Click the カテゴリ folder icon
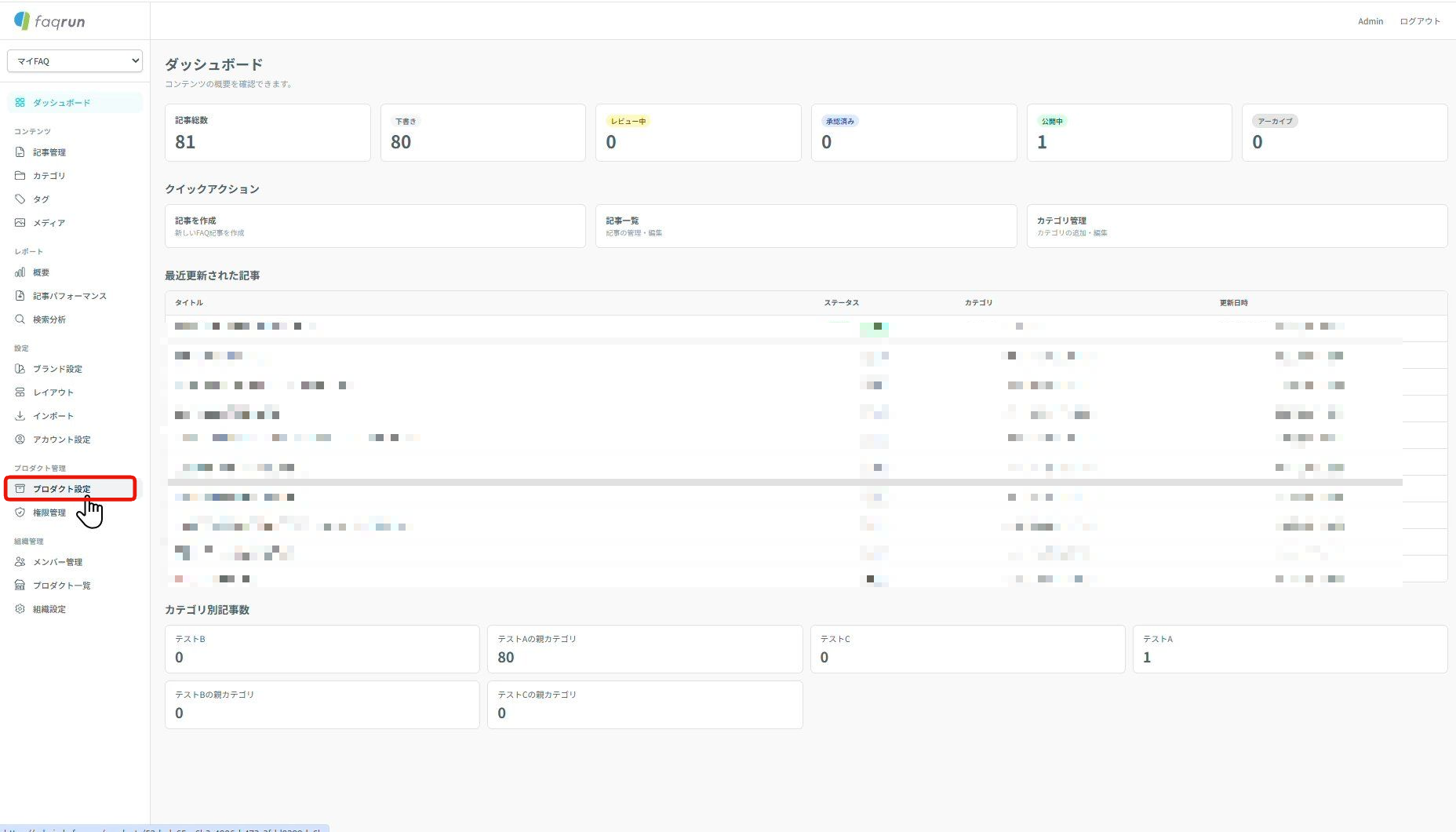 pyautogui.click(x=20, y=176)
